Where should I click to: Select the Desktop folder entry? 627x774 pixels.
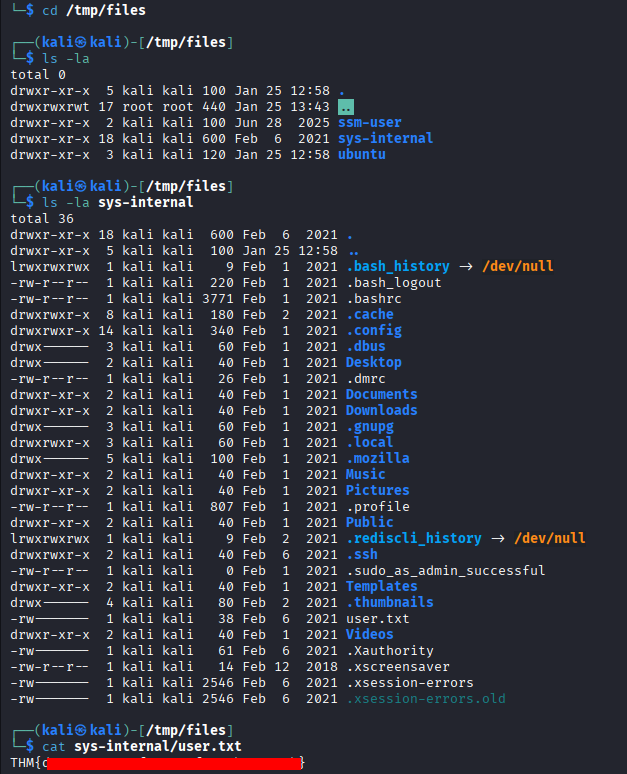[x=374, y=362]
